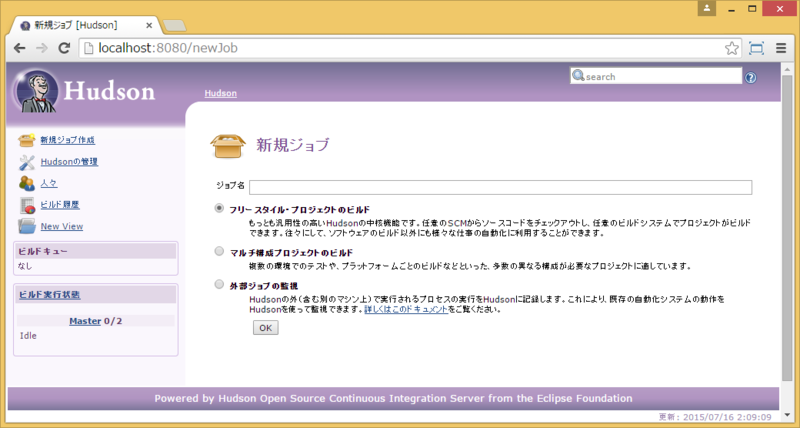Click the Hudson管理 wrench tools icon

[x=27, y=162]
